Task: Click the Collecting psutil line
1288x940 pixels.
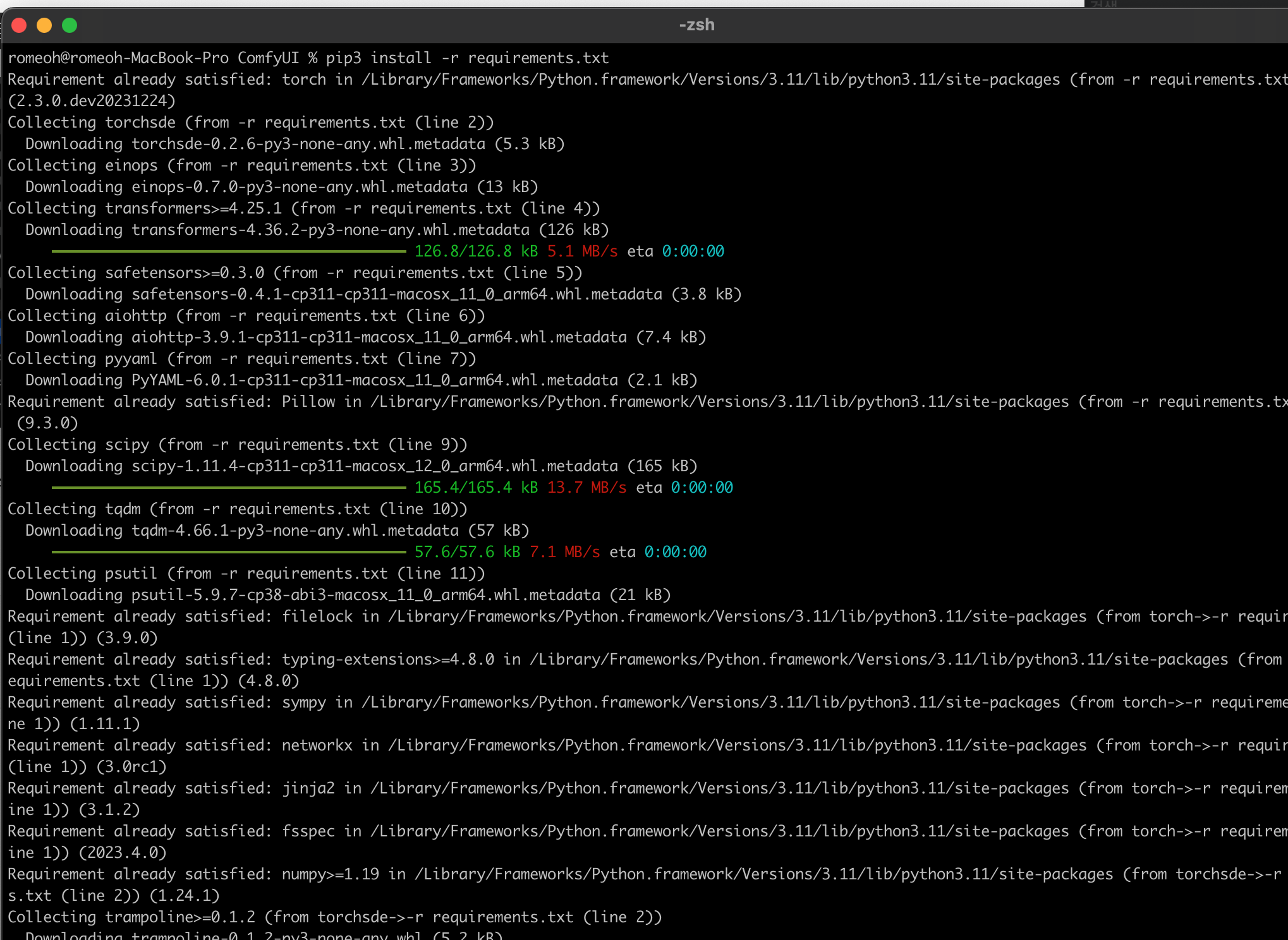Action: pyautogui.click(x=246, y=574)
